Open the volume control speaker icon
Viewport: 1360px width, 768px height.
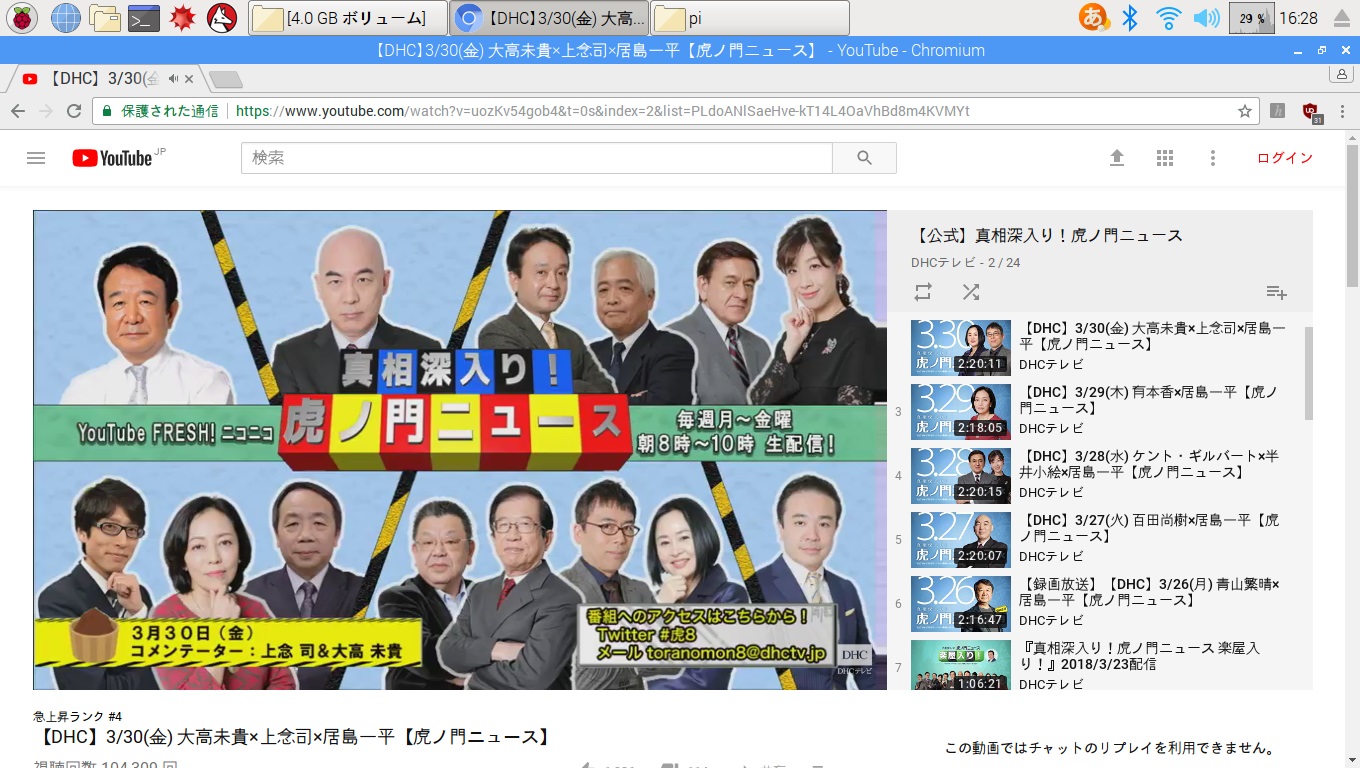[1206, 17]
